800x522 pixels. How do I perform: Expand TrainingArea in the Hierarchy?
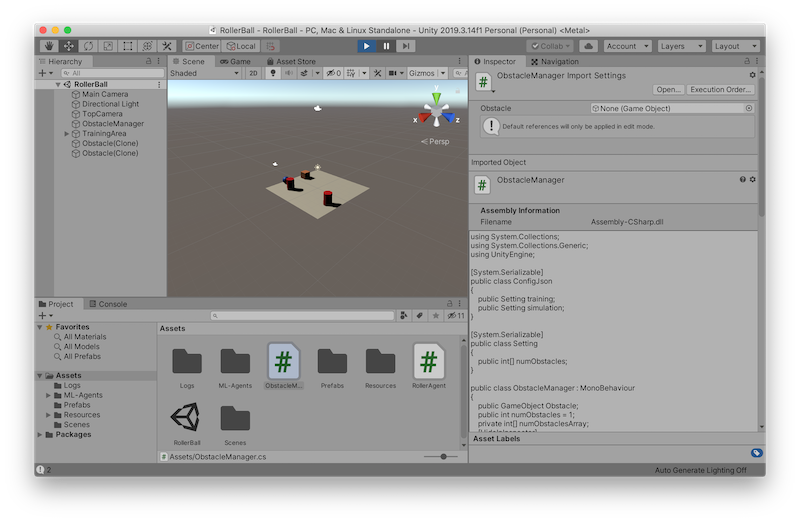[66, 134]
